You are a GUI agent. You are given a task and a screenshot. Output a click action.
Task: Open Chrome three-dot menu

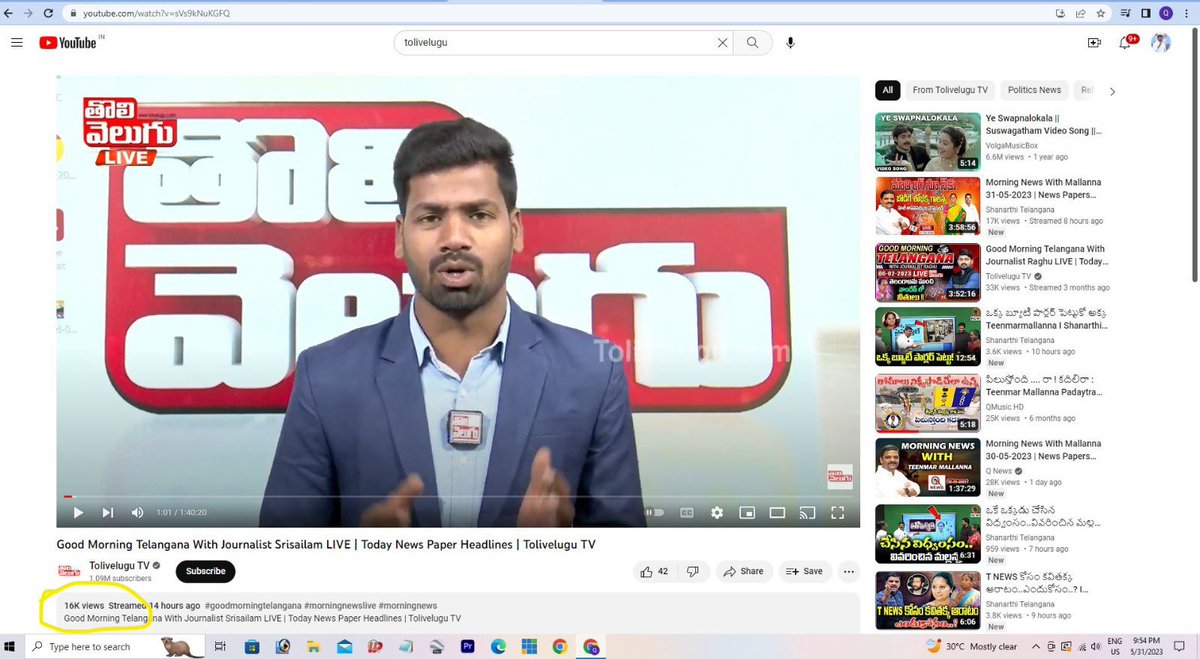tap(1188, 13)
